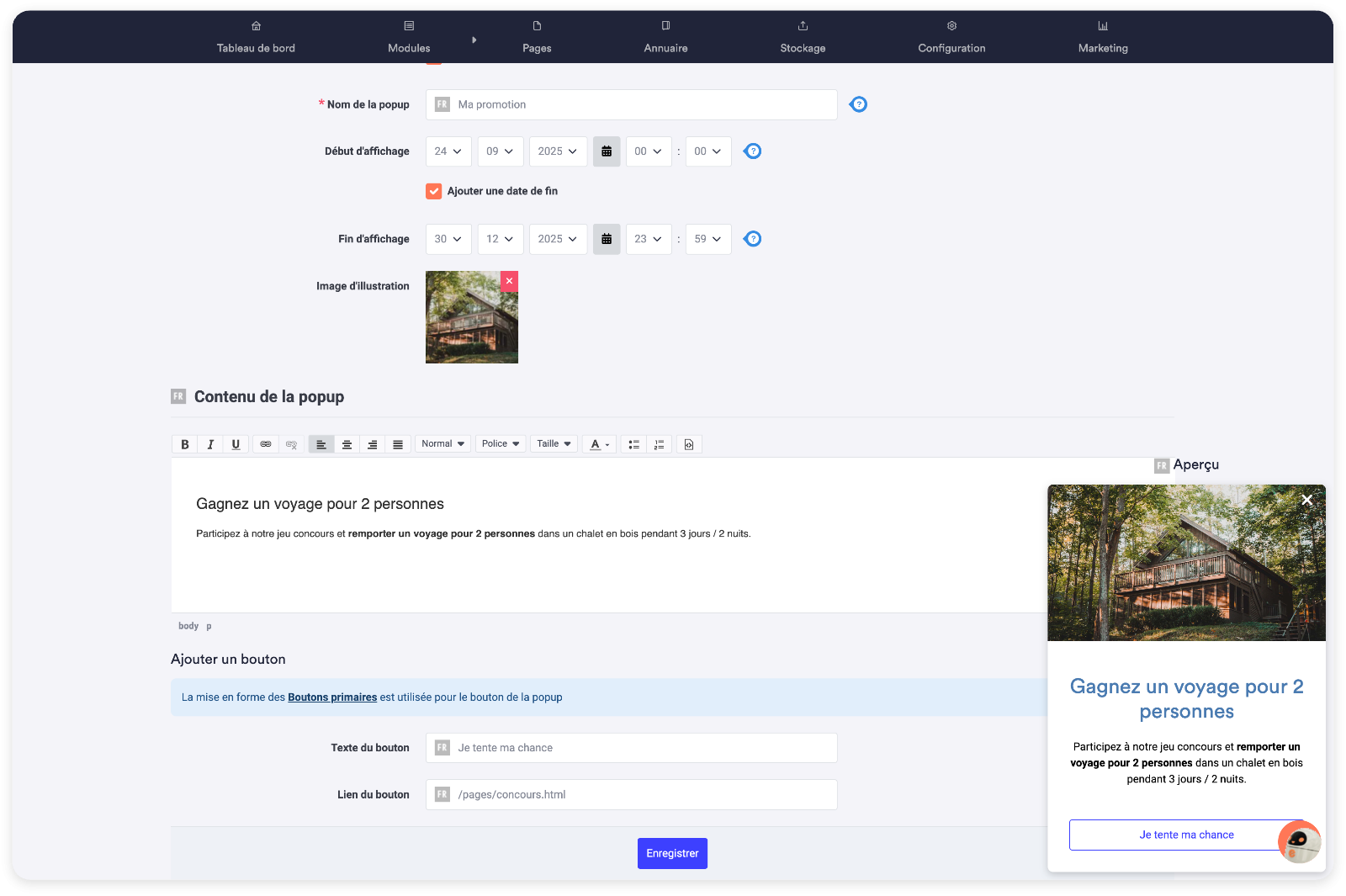The height and width of the screenshot is (896, 1346).
Task: Open the Modules menu
Action: click(x=409, y=37)
